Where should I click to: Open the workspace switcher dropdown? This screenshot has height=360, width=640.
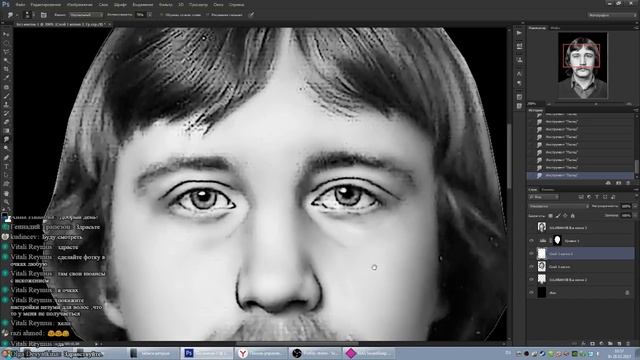[x=612, y=15]
